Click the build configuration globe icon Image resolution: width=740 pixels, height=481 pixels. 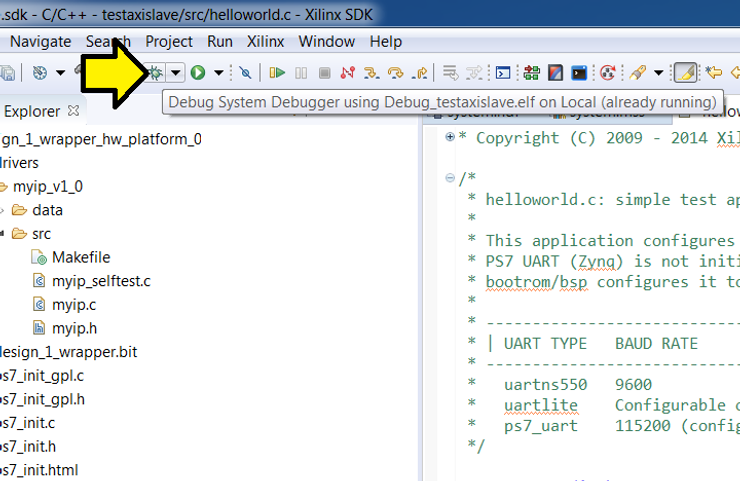(40, 73)
